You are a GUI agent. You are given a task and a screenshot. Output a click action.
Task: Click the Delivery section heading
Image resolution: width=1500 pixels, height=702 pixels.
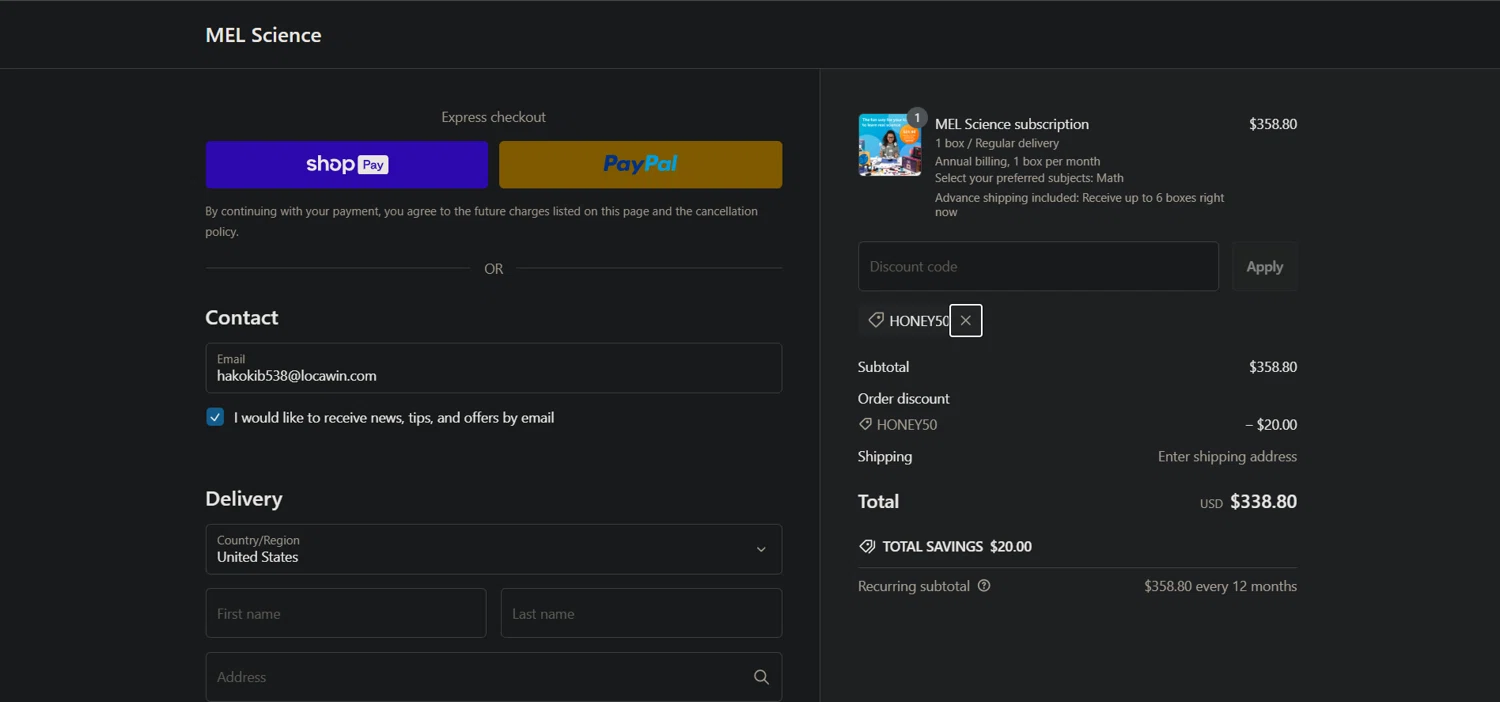(x=244, y=499)
